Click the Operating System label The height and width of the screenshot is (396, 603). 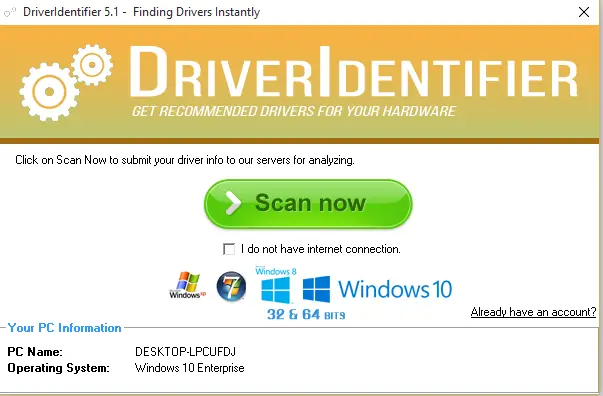[x=58, y=368]
